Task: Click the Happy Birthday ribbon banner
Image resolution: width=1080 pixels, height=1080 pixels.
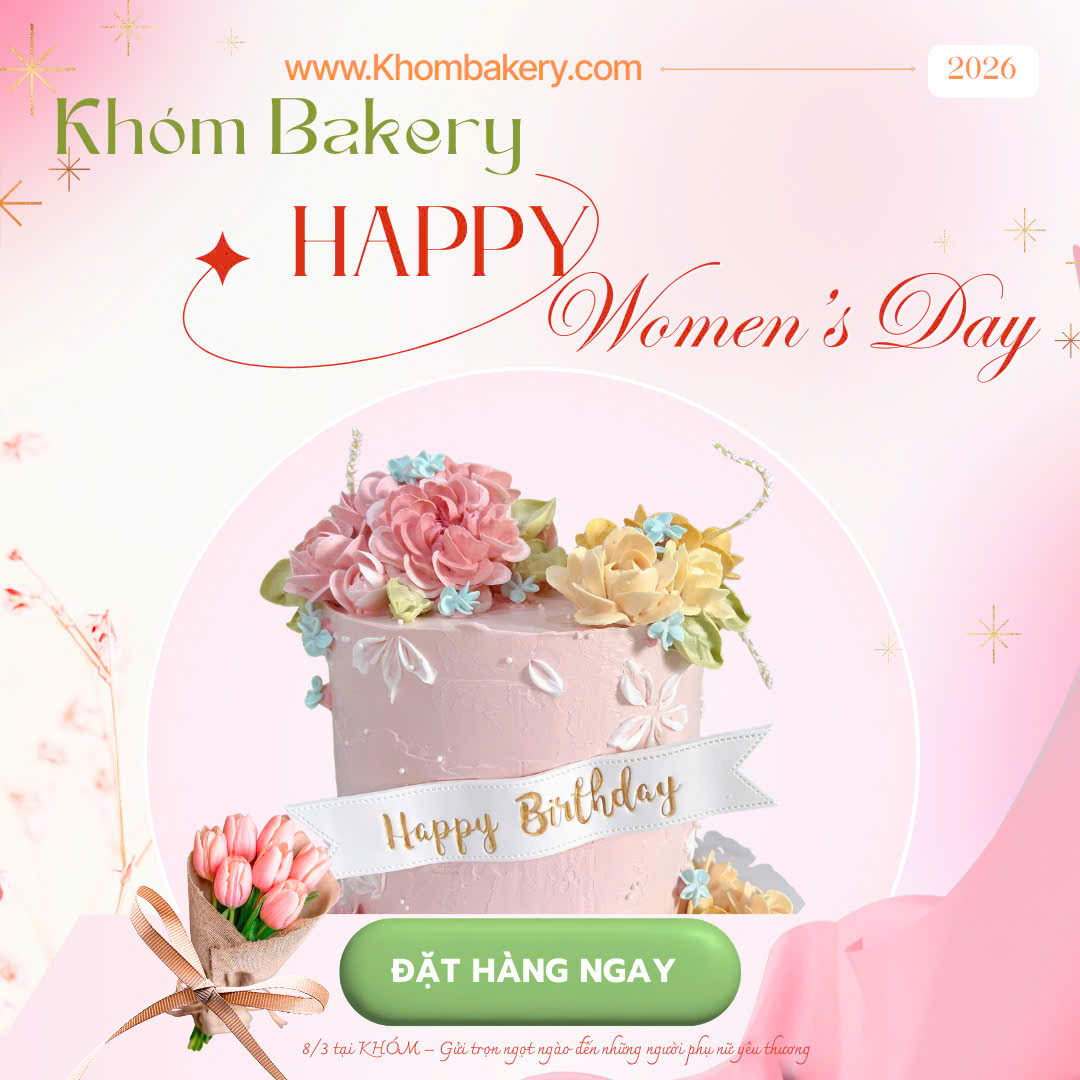Action: 530,803
